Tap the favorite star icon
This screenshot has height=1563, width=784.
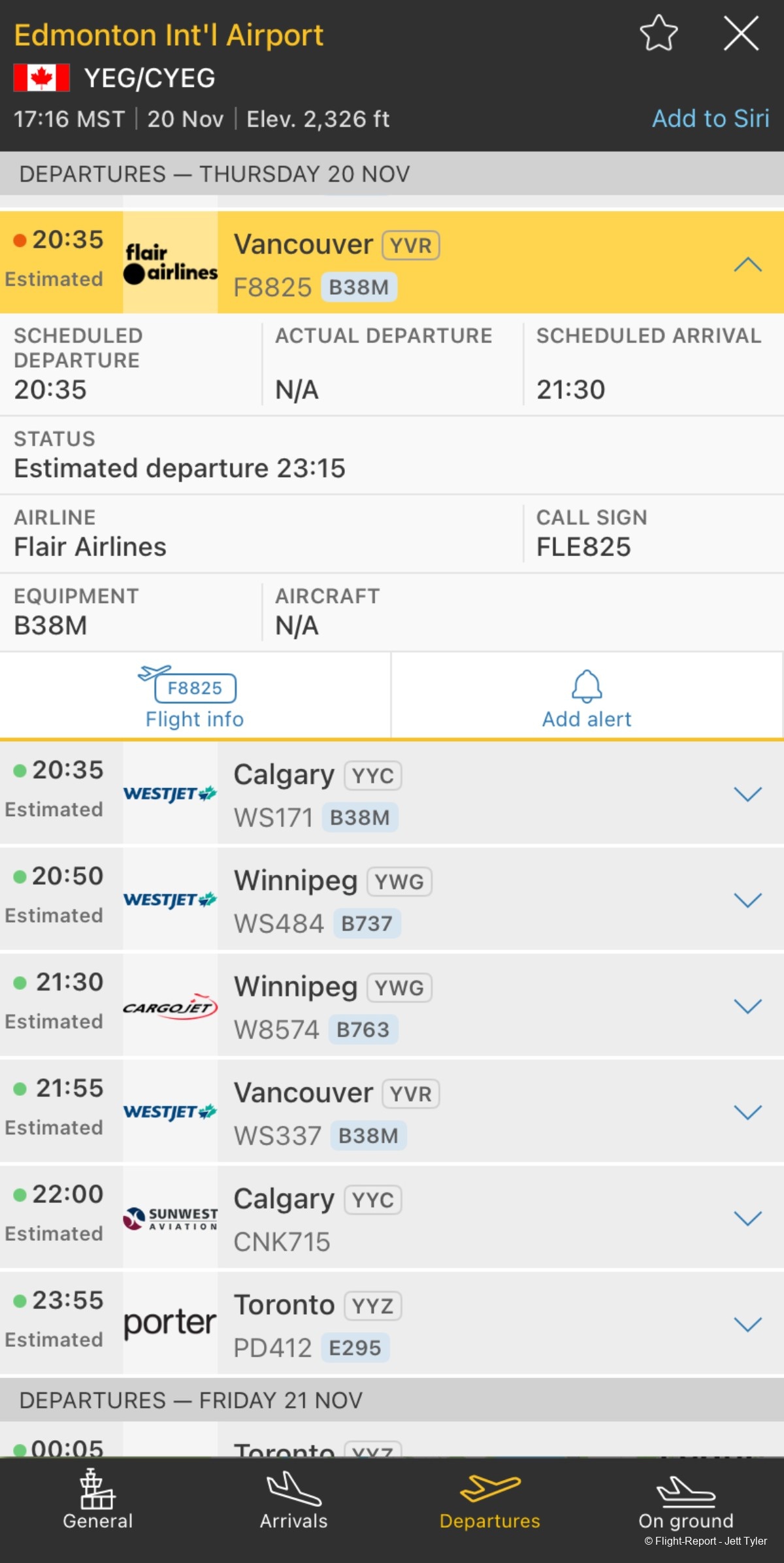(659, 33)
